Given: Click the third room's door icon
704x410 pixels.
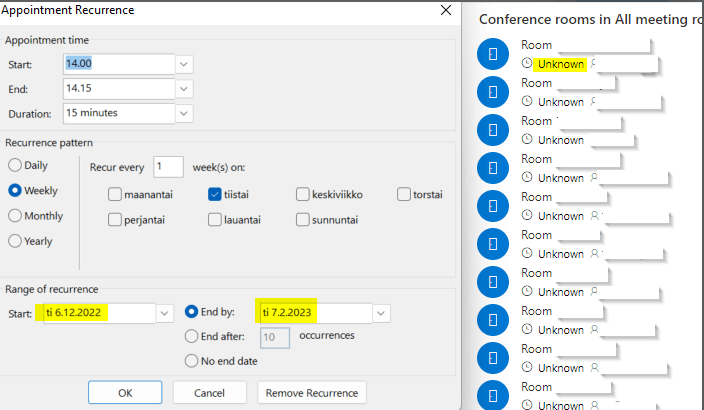Looking at the screenshot, I should pos(493,130).
